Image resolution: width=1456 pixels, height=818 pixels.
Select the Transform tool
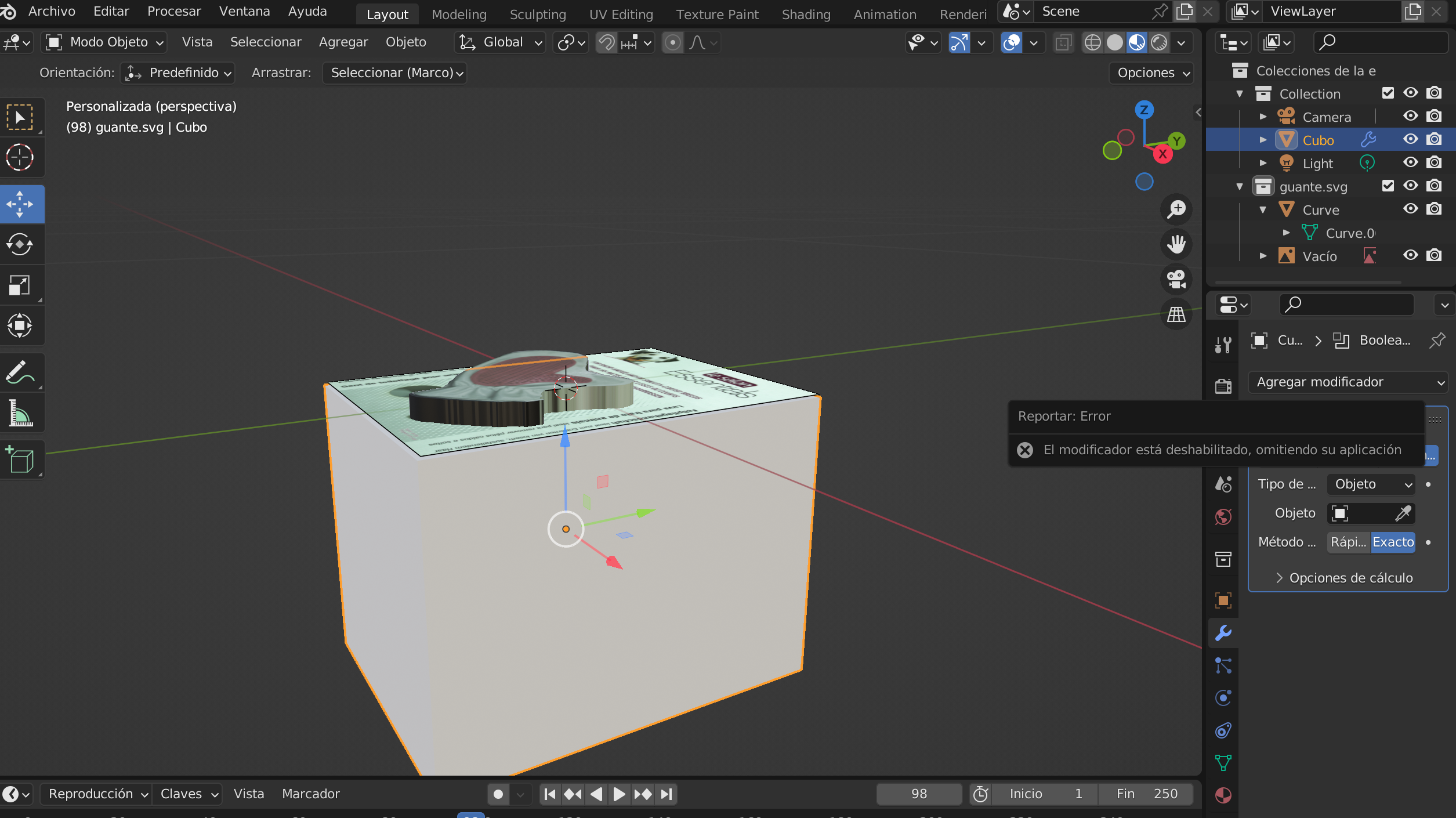click(20, 325)
